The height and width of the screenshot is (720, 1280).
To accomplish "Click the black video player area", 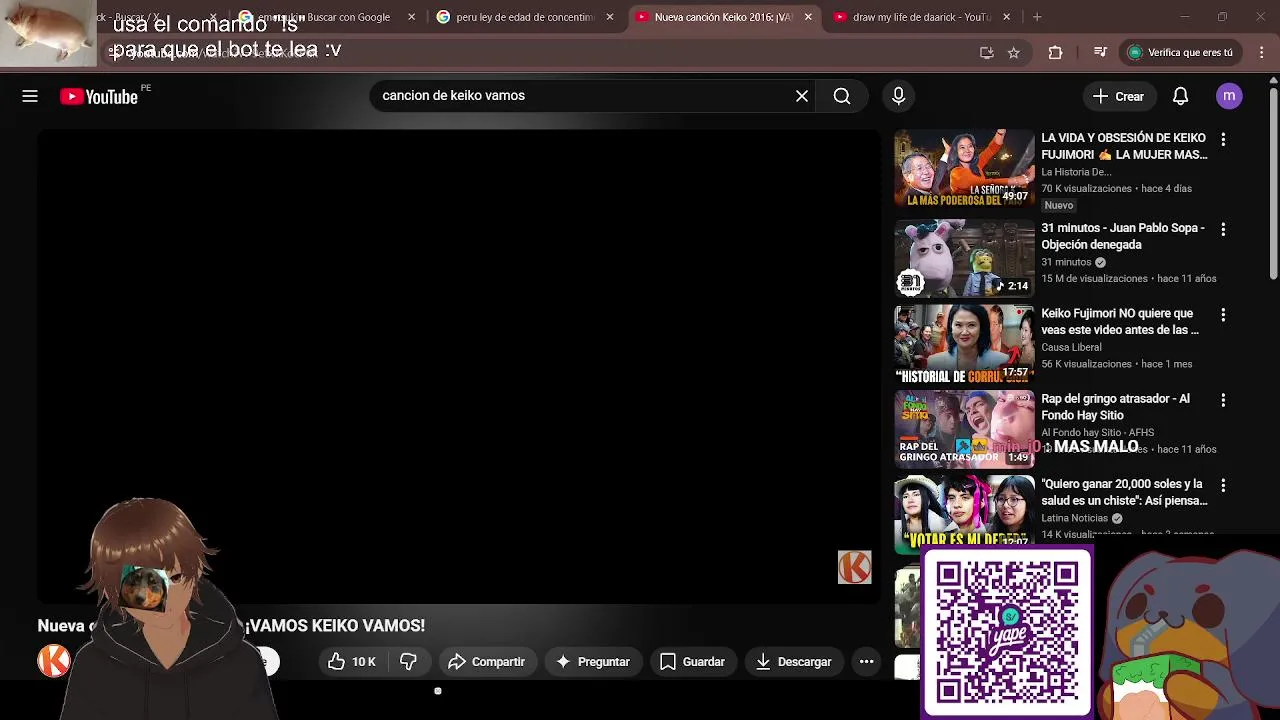I will click(459, 366).
